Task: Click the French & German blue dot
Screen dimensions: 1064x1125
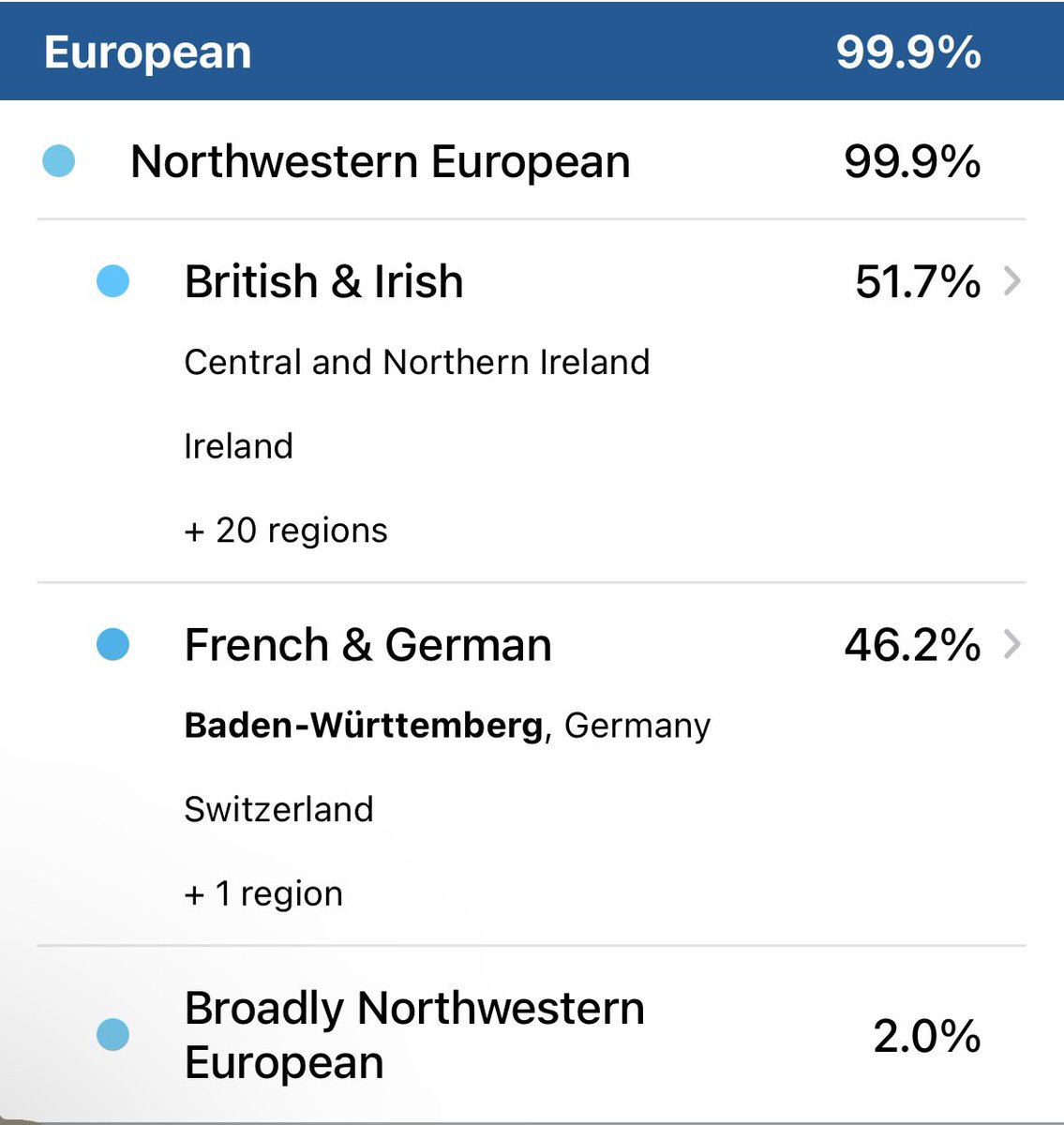Action: tap(112, 645)
